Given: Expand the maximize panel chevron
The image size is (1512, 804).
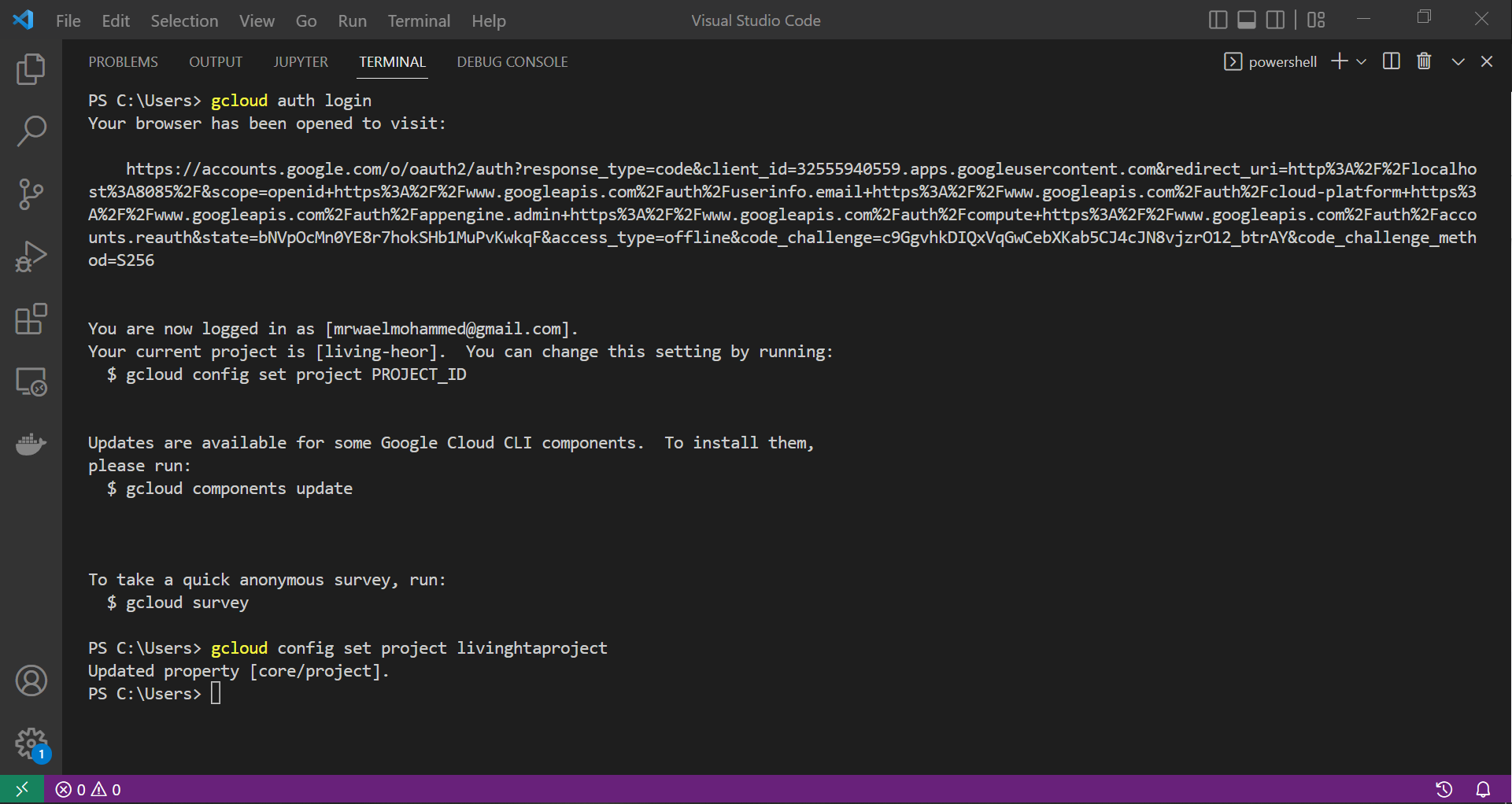Looking at the screenshot, I should pos(1458,61).
